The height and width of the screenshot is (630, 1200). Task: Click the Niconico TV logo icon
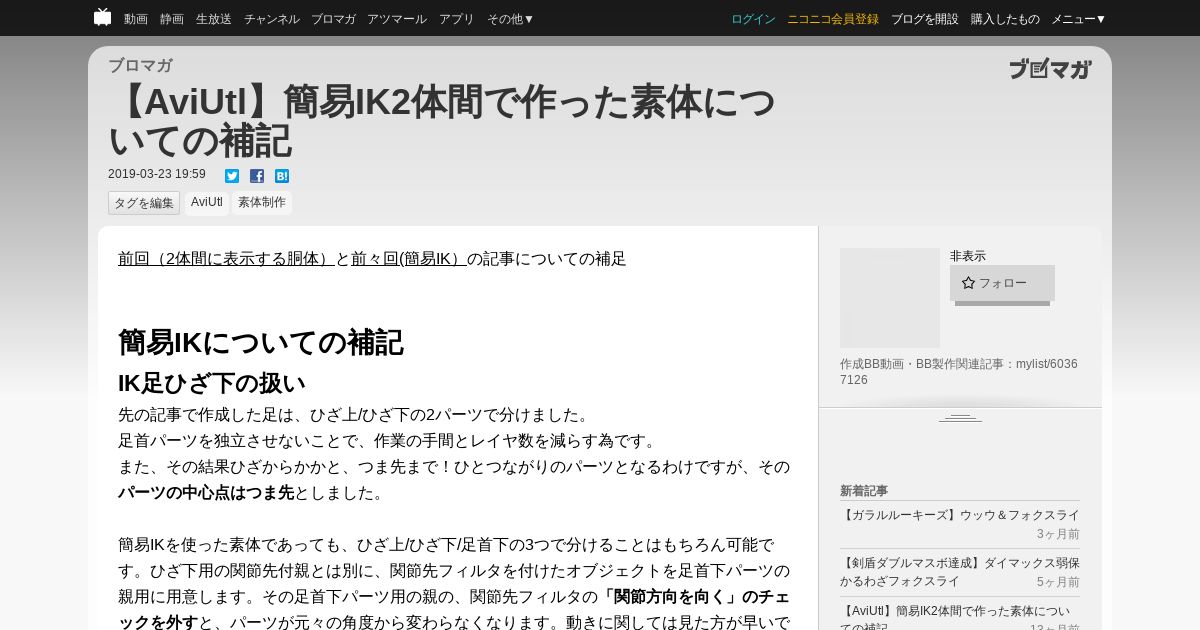pyautogui.click(x=102, y=17)
